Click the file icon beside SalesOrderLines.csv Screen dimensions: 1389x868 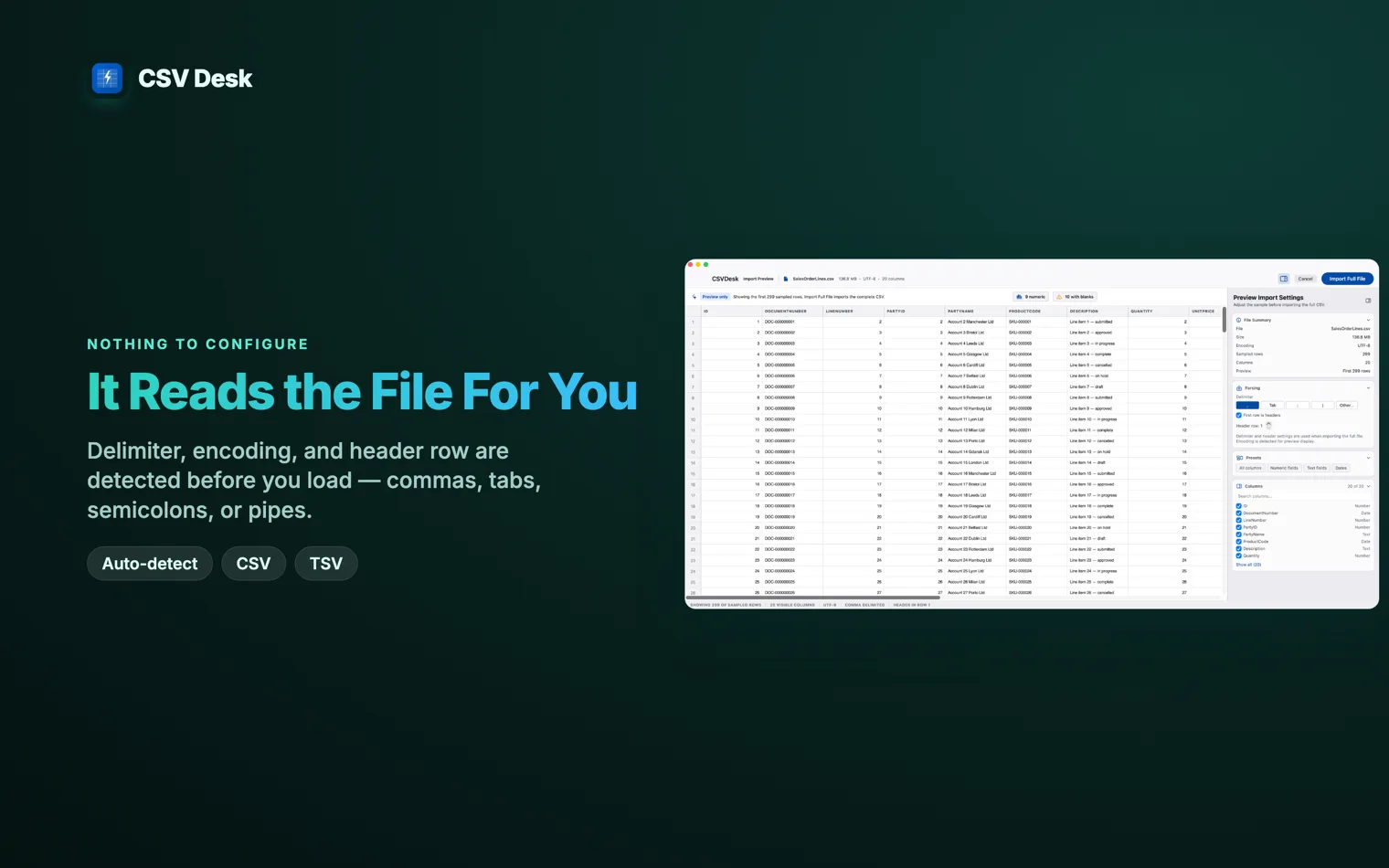786,279
